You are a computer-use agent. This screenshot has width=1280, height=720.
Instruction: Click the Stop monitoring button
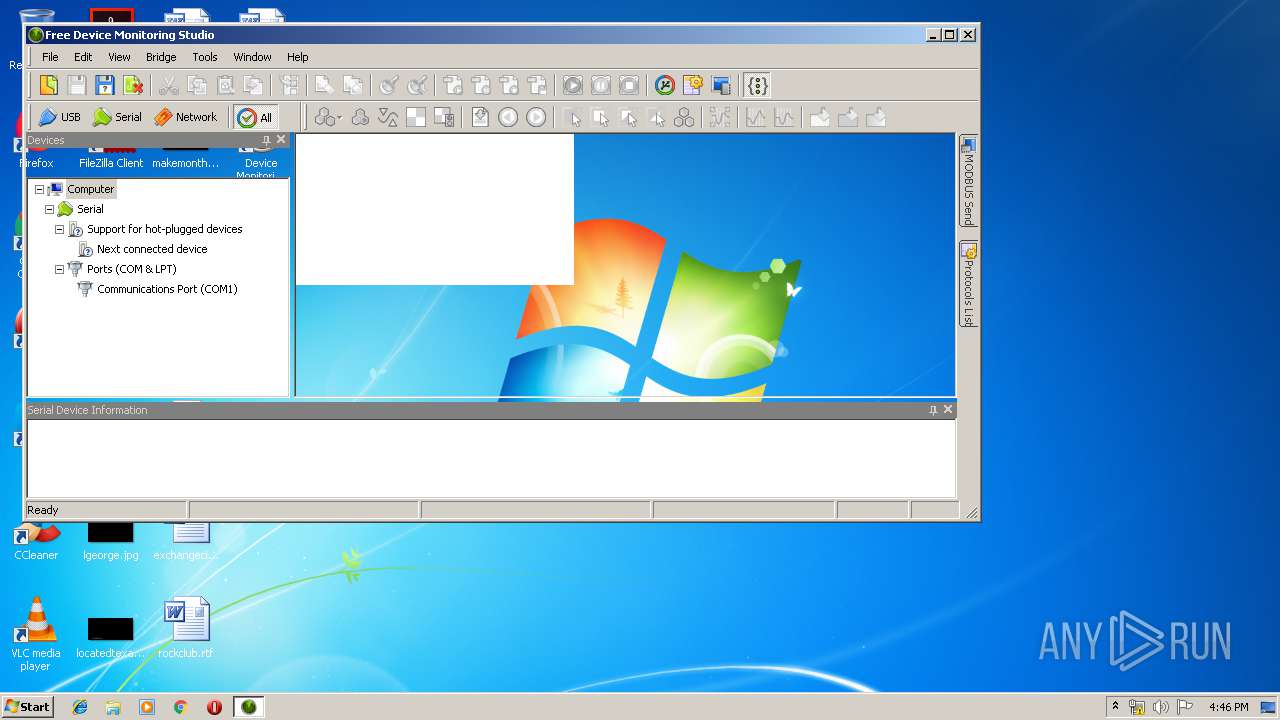(x=628, y=85)
